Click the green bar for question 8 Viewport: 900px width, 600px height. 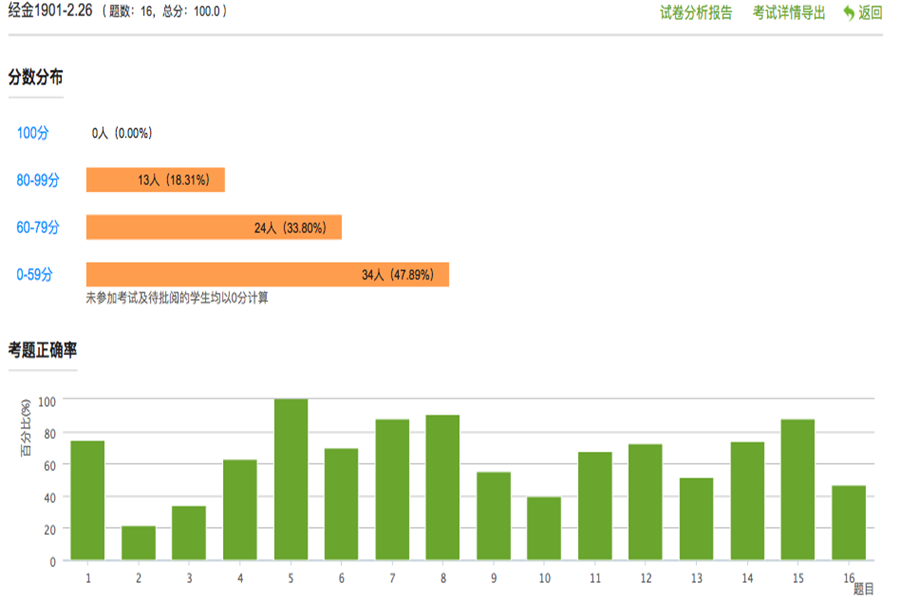coord(443,487)
